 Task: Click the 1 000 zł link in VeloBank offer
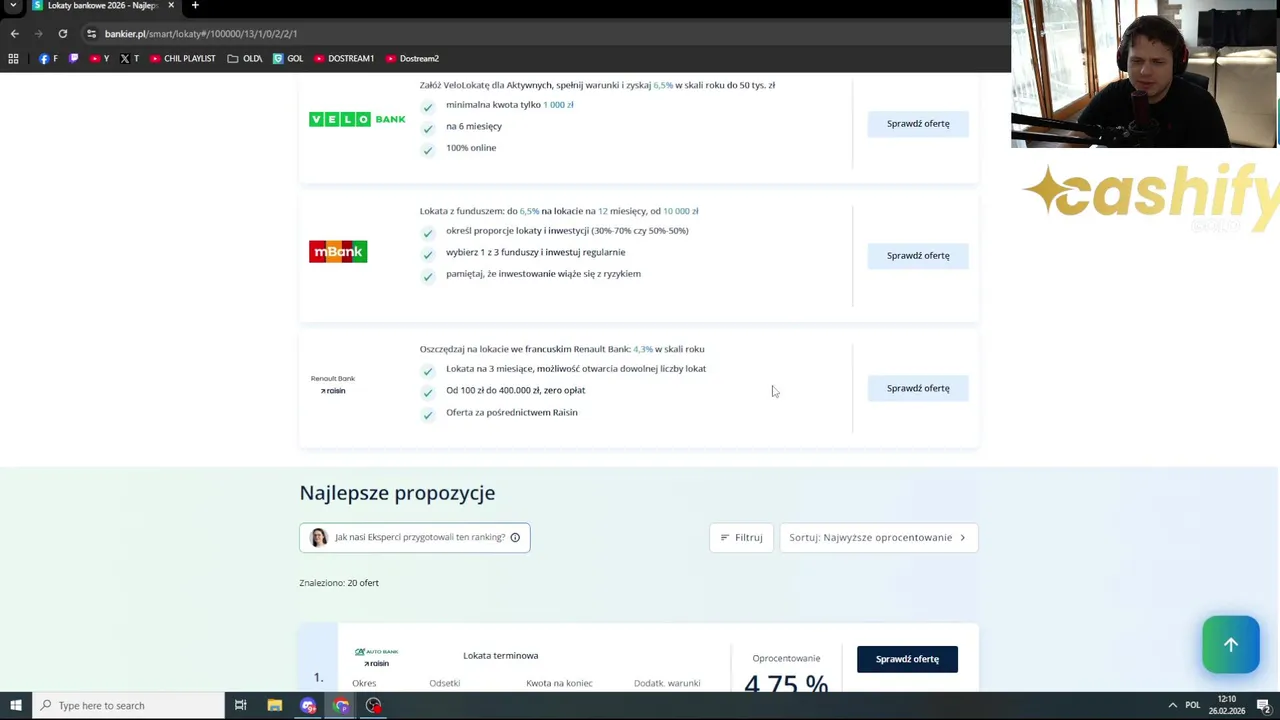558,105
